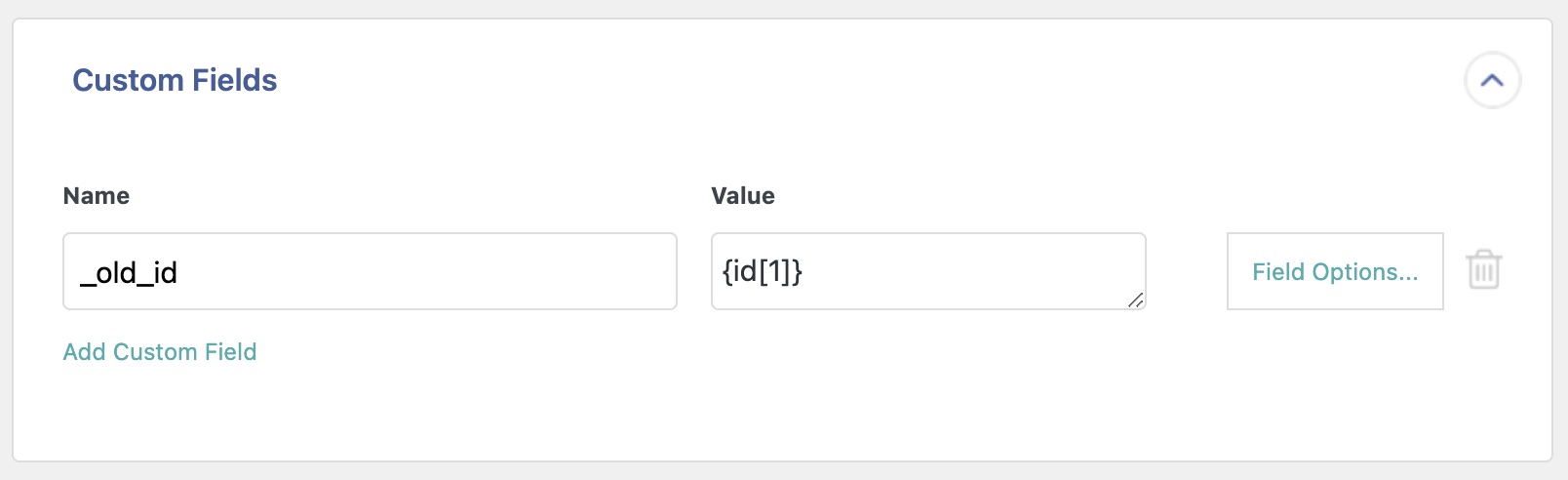
Task: Click empty area inside Name field
Action: coord(439,271)
